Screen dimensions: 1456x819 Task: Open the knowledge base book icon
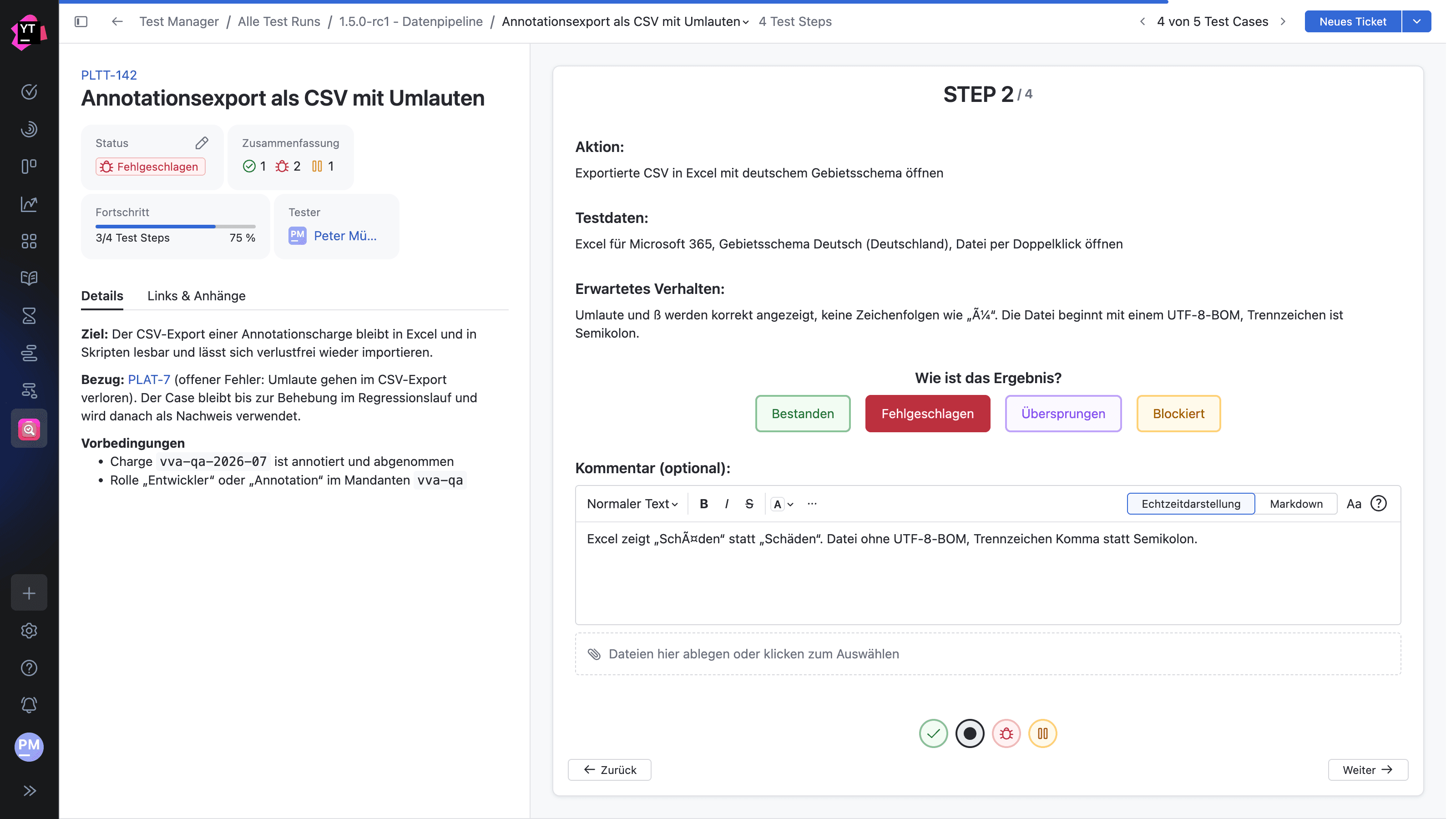(x=29, y=278)
